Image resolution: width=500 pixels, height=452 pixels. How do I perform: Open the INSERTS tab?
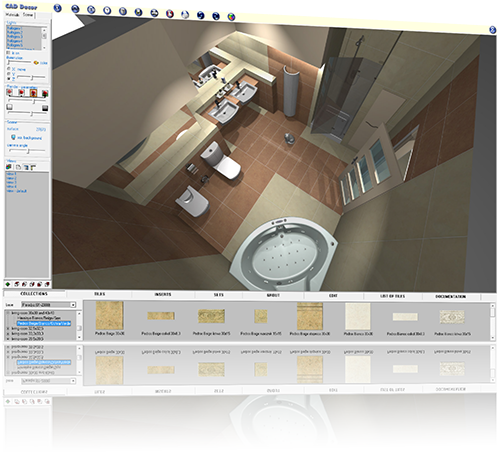click(x=163, y=294)
